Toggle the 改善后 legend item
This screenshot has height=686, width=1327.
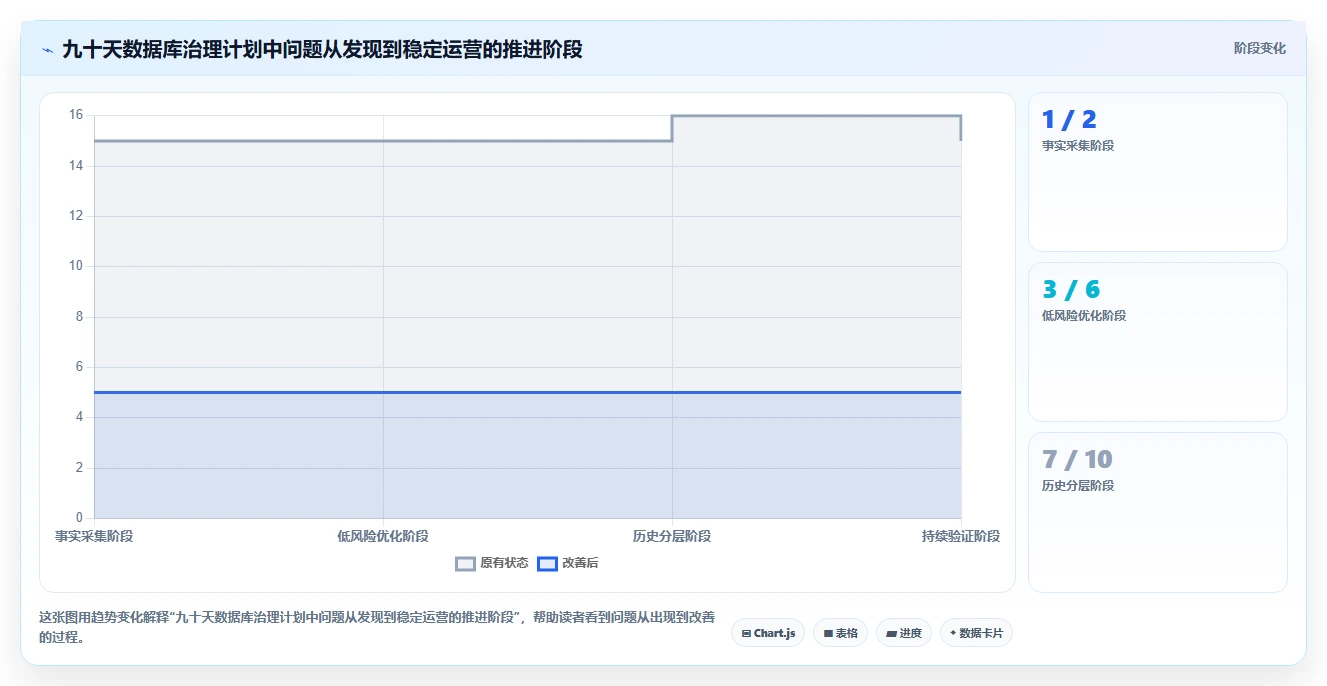tap(568, 563)
